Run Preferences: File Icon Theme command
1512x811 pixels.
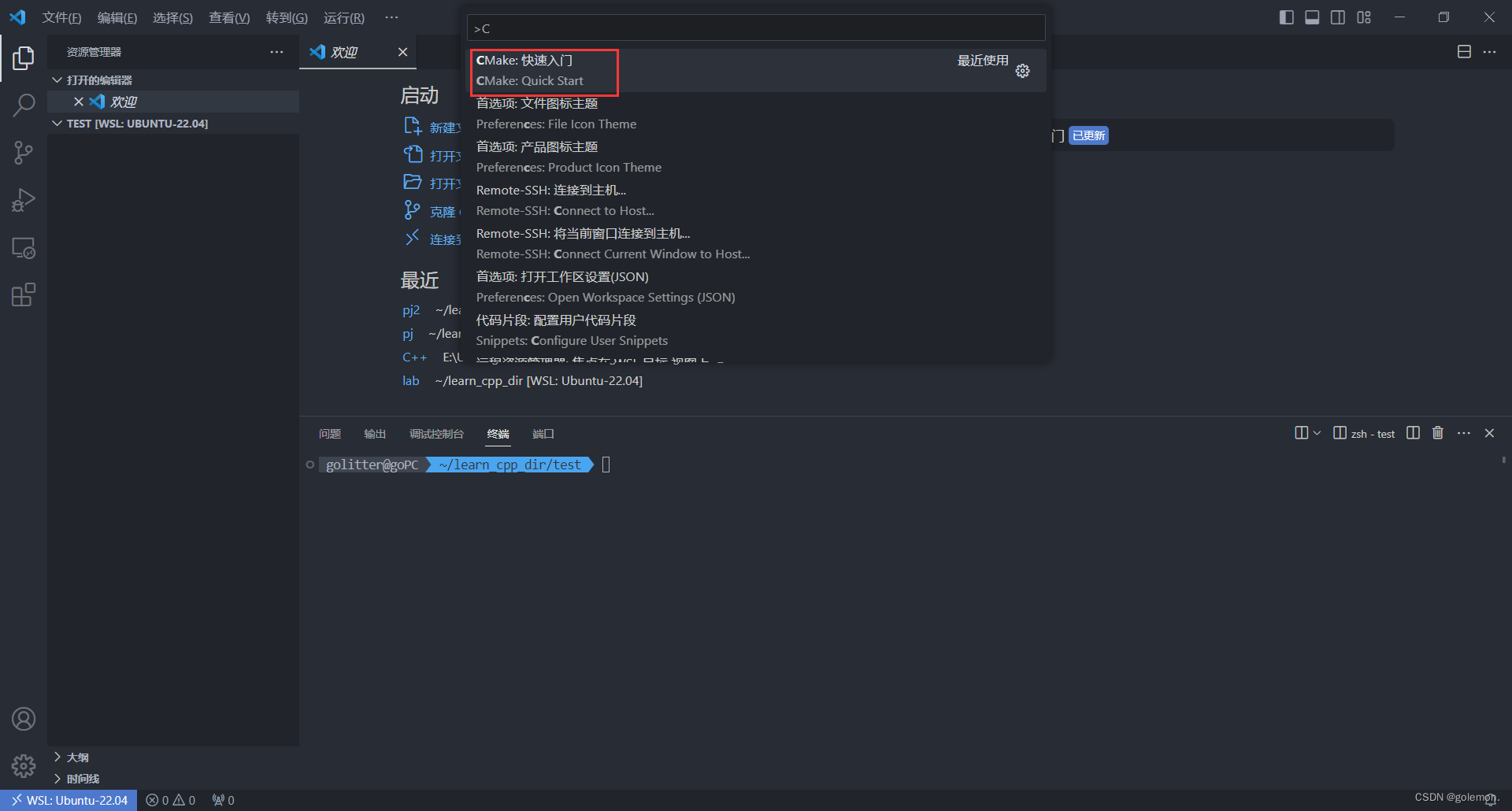pyautogui.click(x=758, y=114)
